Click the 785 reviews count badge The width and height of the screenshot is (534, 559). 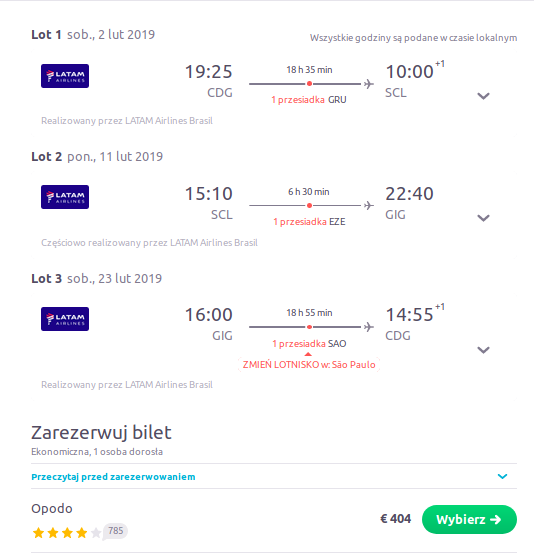pos(115,531)
